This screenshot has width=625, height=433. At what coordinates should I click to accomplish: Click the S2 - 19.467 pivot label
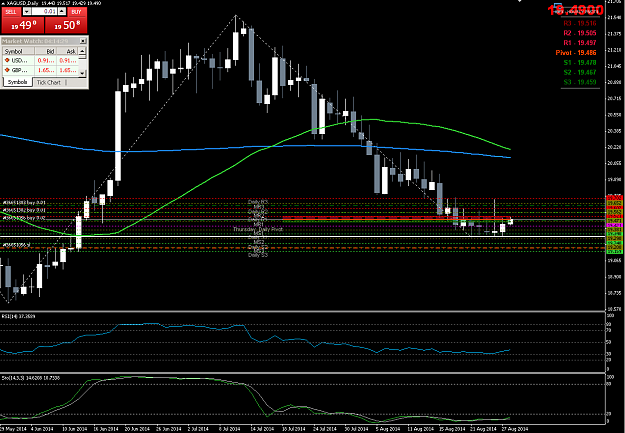point(580,72)
